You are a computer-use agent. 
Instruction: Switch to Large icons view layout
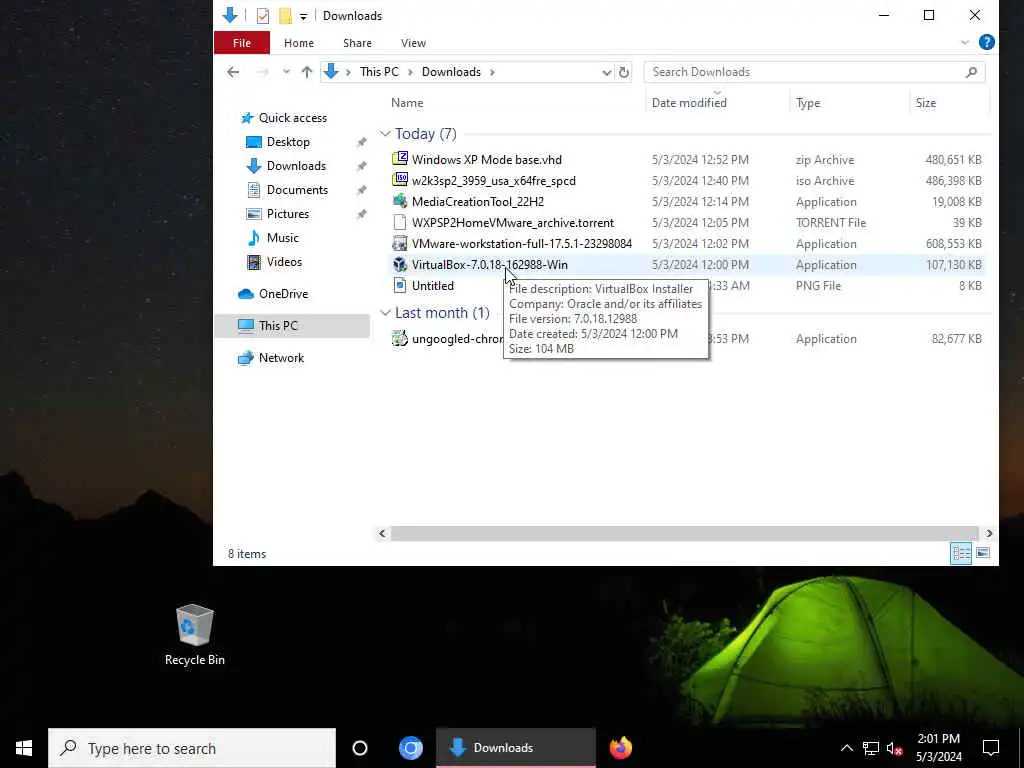click(x=983, y=554)
